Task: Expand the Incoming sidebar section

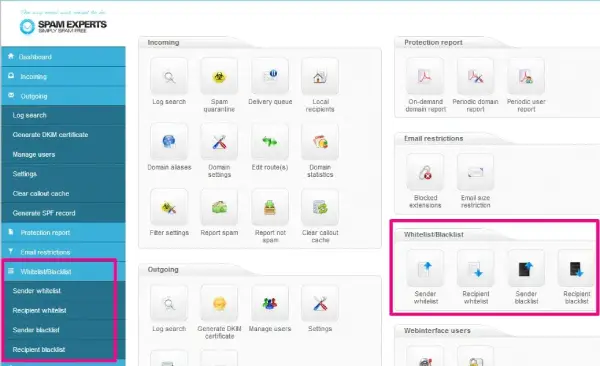Action: pos(64,76)
